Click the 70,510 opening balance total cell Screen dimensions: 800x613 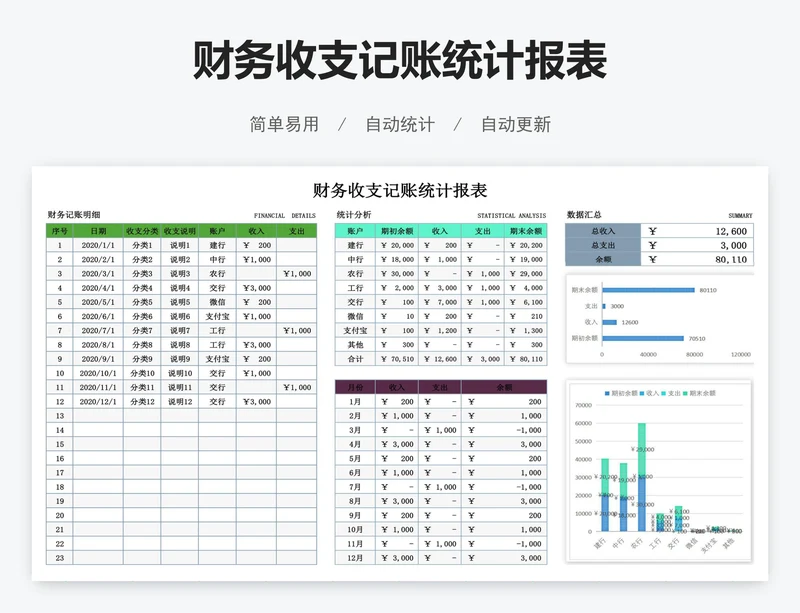click(397, 359)
